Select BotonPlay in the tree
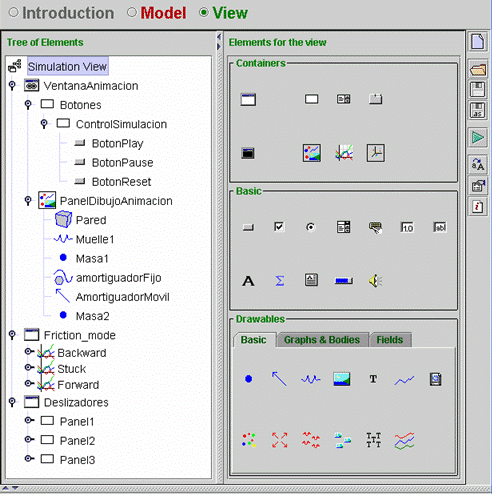 coord(117,144)
